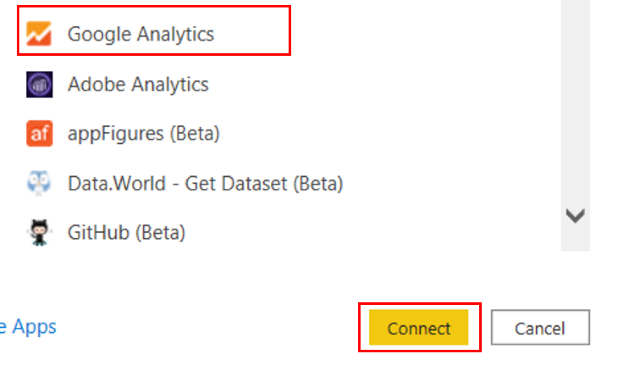Select the Adobe Analytics connector label
Image resolution: width=630 pixels, height=377 pixels.
click(138, 84)
